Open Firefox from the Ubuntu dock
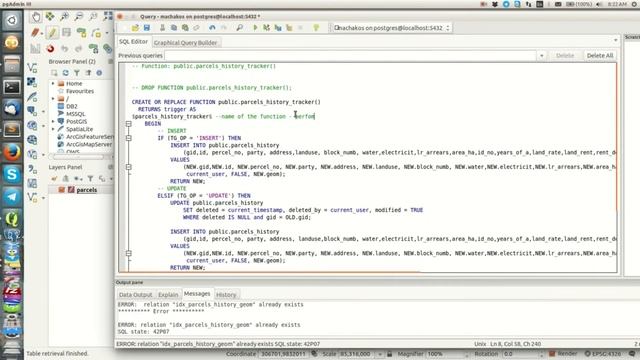The width and height of the screenshot is (640, 360). 12,152
